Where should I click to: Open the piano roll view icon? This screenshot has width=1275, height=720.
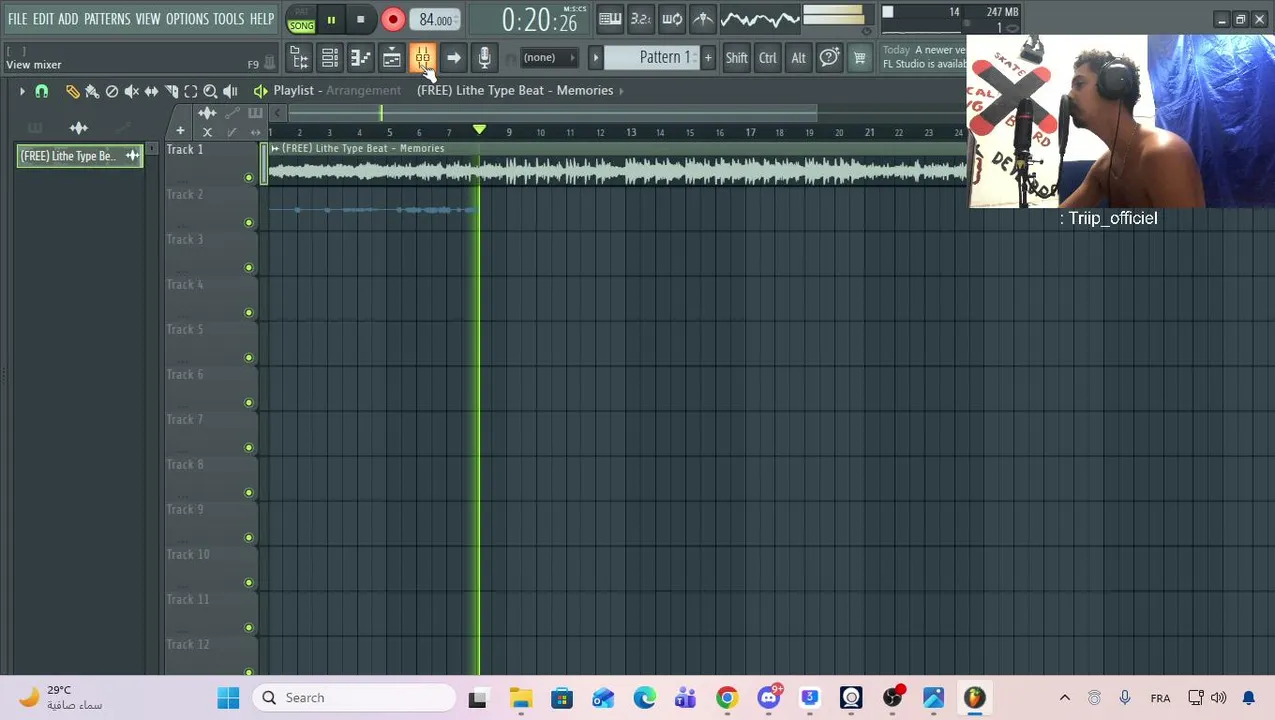point(361,58)
